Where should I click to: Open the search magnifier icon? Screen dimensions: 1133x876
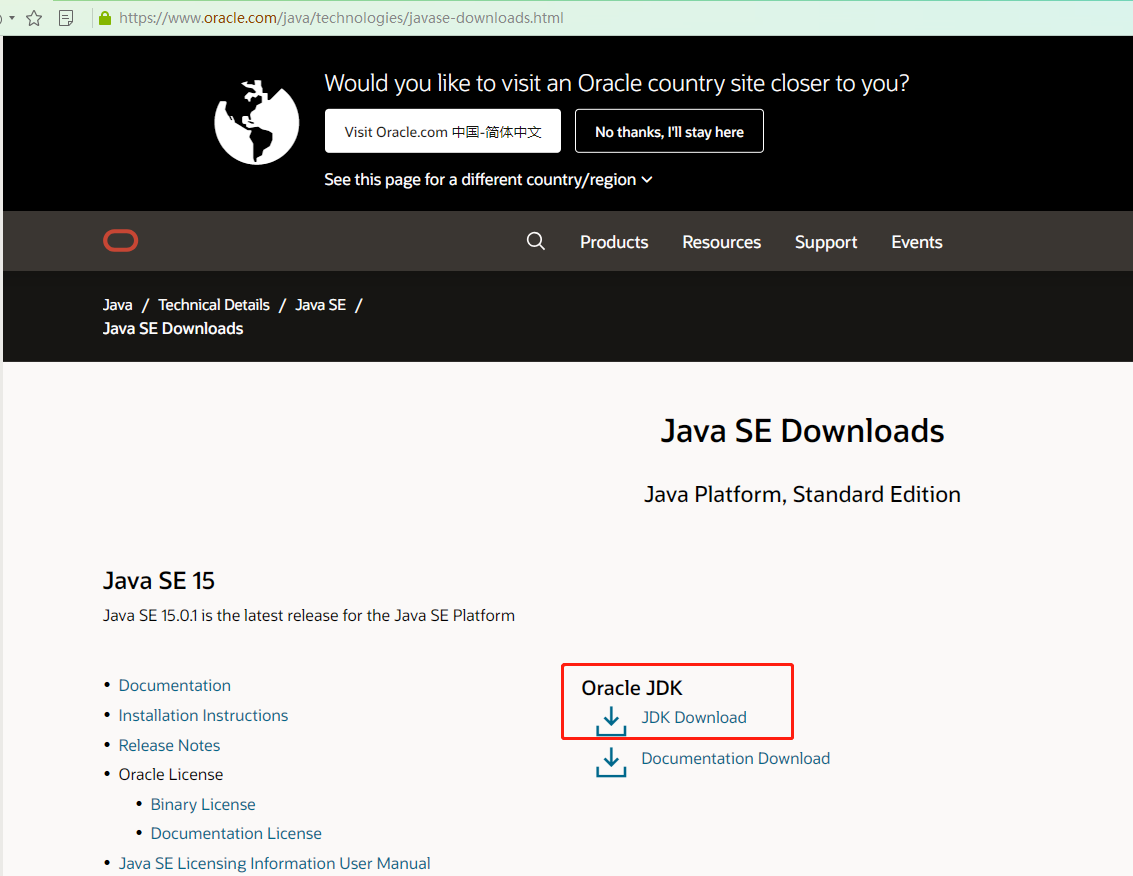536,241
